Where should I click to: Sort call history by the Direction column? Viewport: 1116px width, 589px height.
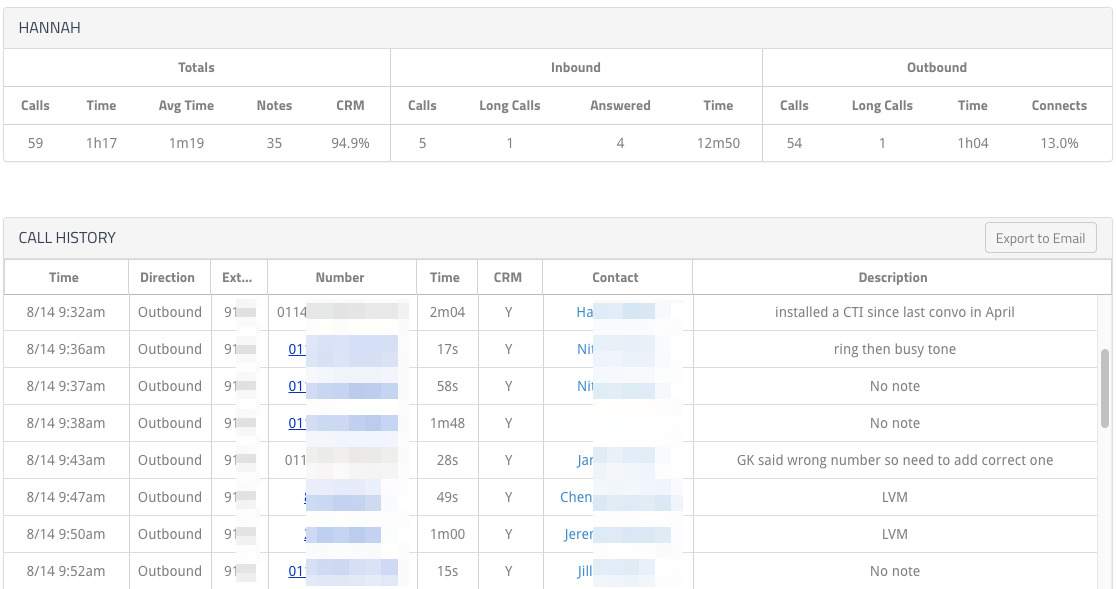[x=167, y=277]
